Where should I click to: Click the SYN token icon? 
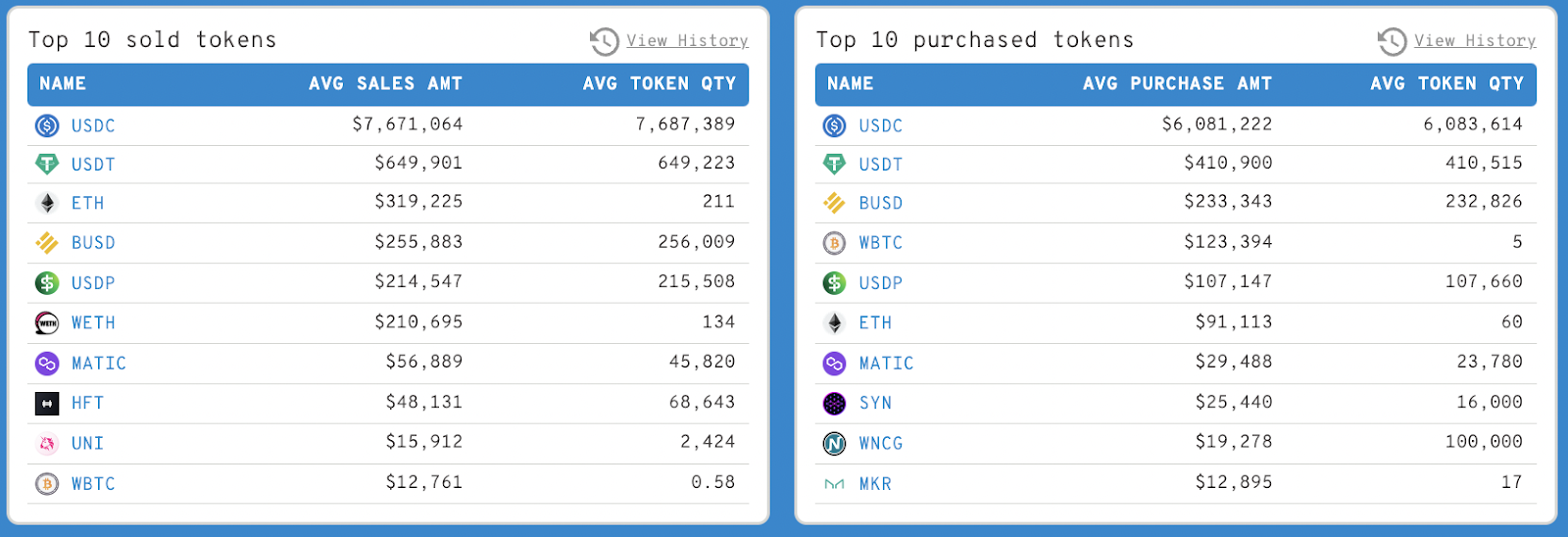[834, 403]
